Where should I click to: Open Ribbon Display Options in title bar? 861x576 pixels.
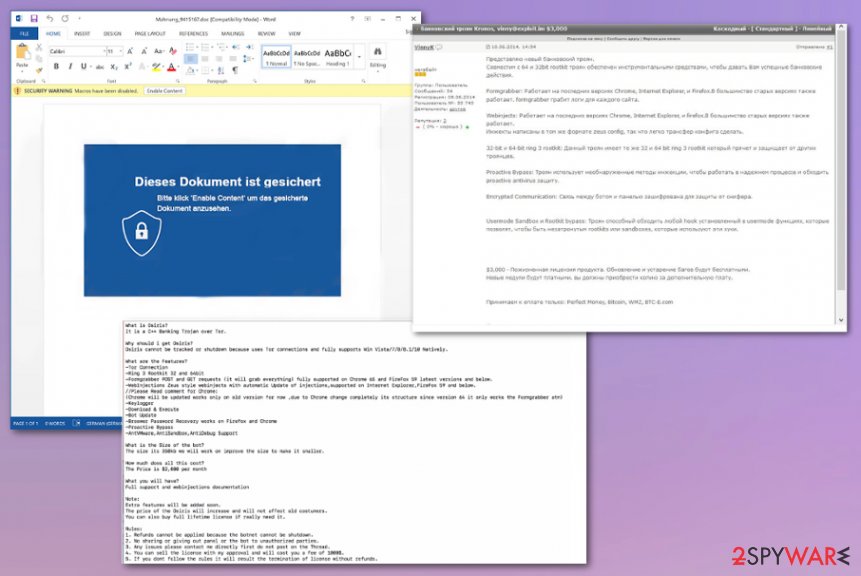(367, 19)
